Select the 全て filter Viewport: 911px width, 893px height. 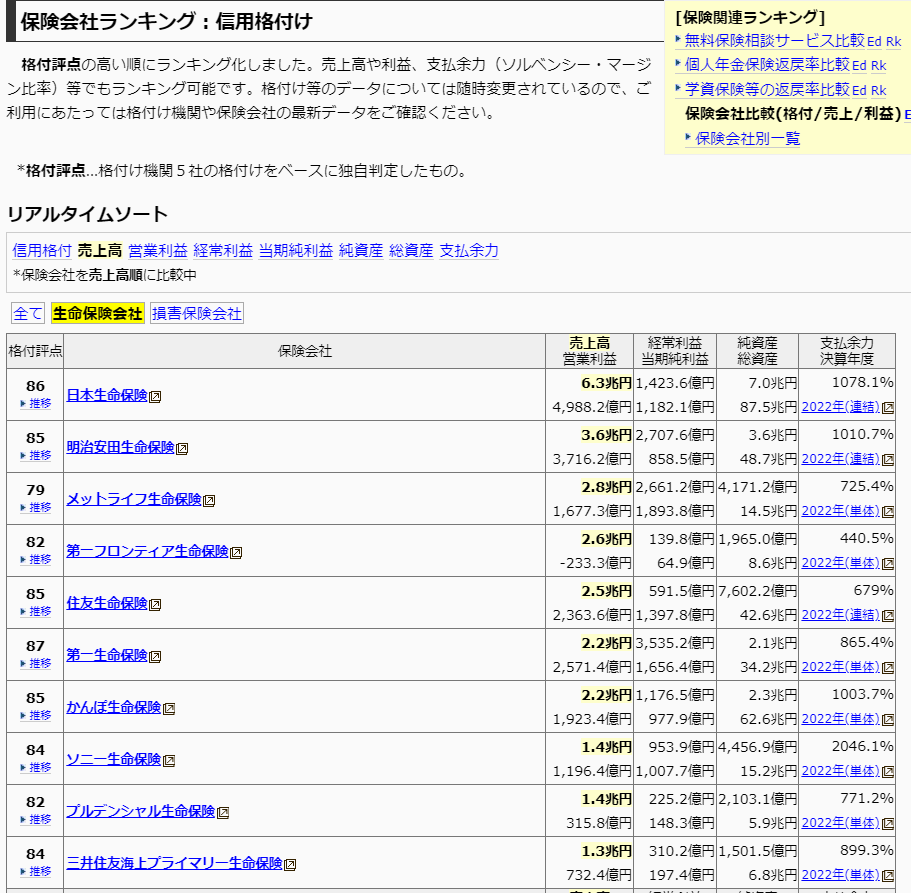pyautogui.click(x=27, y=314)
